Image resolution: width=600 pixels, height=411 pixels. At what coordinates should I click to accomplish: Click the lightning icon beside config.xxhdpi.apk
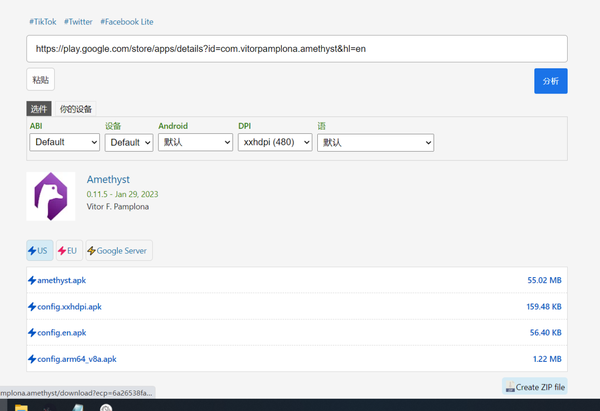tap(32, 307)
